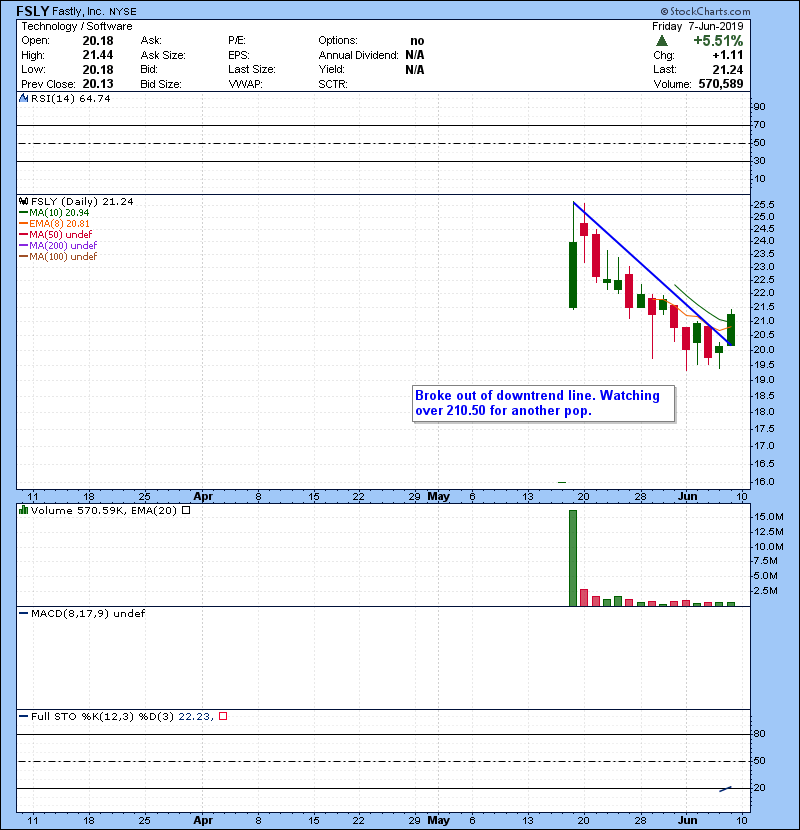The height and width of the screenshot is (830, 800).
Task: Click the tallest green volume bar
Action: point(573,558)
